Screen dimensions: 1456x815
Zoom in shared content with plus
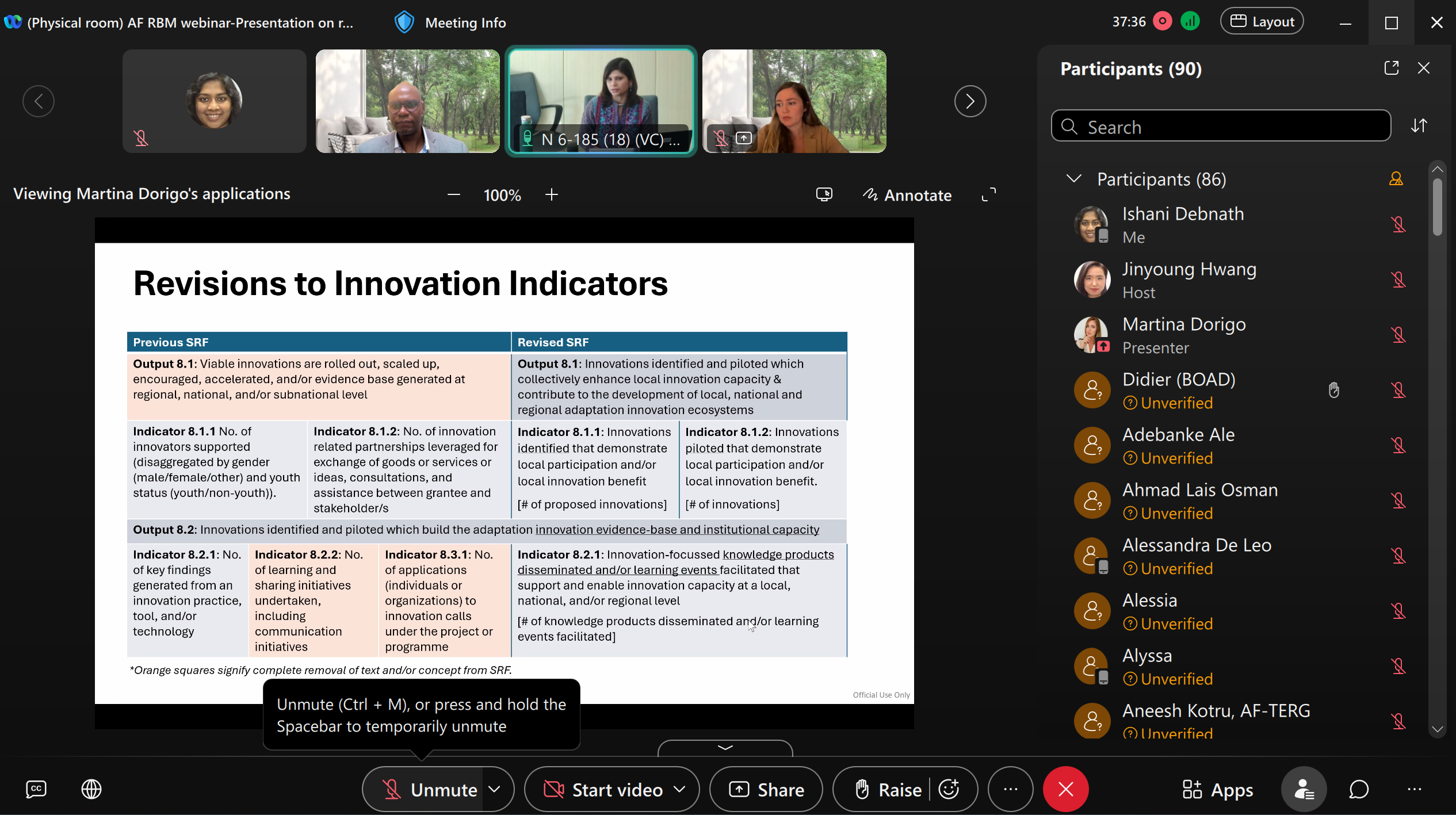pos(551,195)
